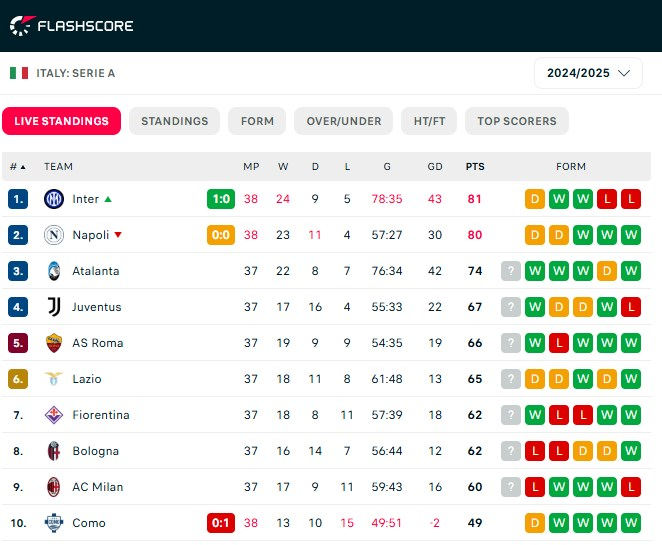Click the Lazio team name link
Viewport: 662px width, 545px height.
coord(87,379)
